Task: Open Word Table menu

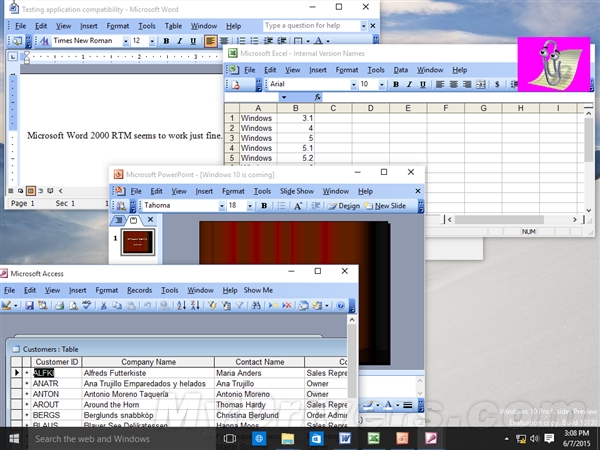Action: tap(173, 26)
